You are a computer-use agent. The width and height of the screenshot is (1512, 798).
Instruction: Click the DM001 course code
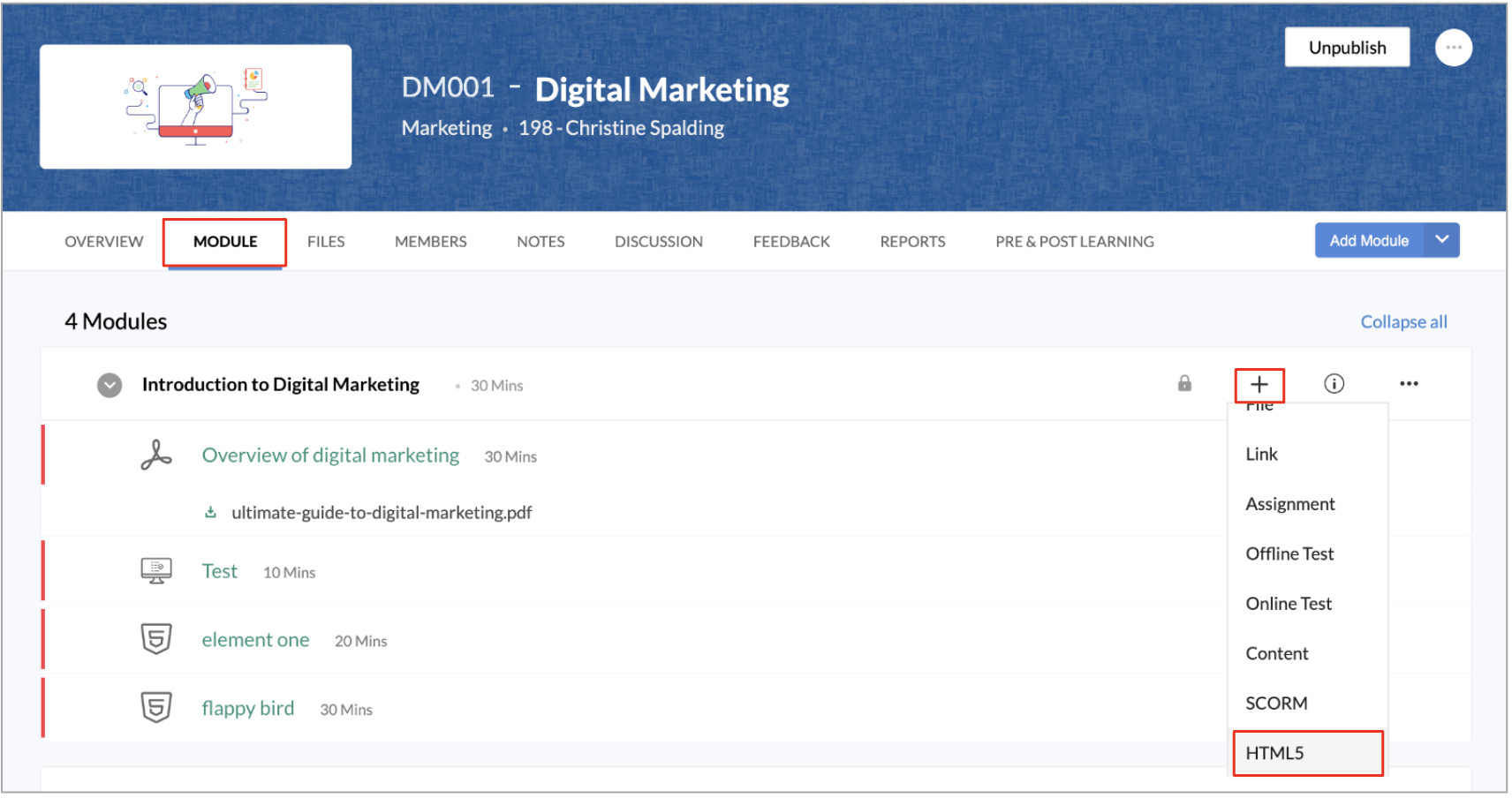tap(448, 87)
